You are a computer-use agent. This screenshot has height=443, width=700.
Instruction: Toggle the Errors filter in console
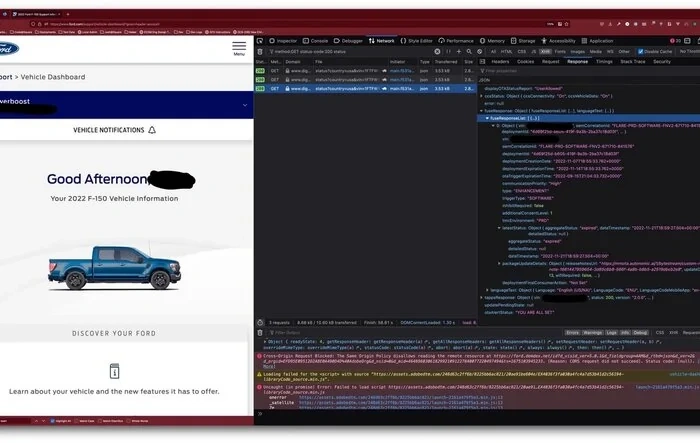(x=573, y=332)
